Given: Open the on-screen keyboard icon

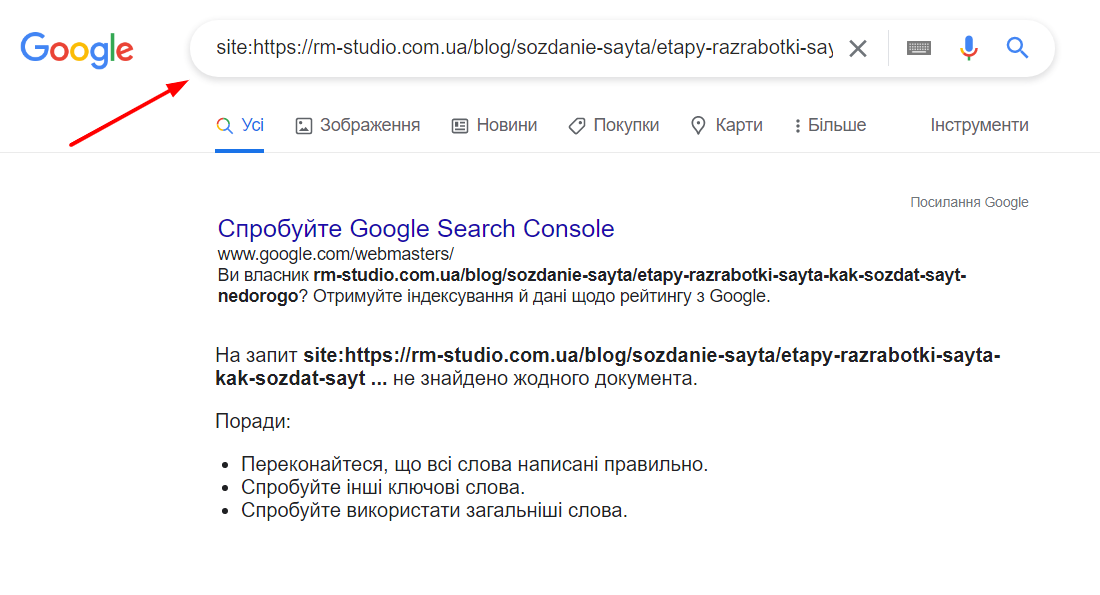Looking at the screenshot, I should pos(918,48).
